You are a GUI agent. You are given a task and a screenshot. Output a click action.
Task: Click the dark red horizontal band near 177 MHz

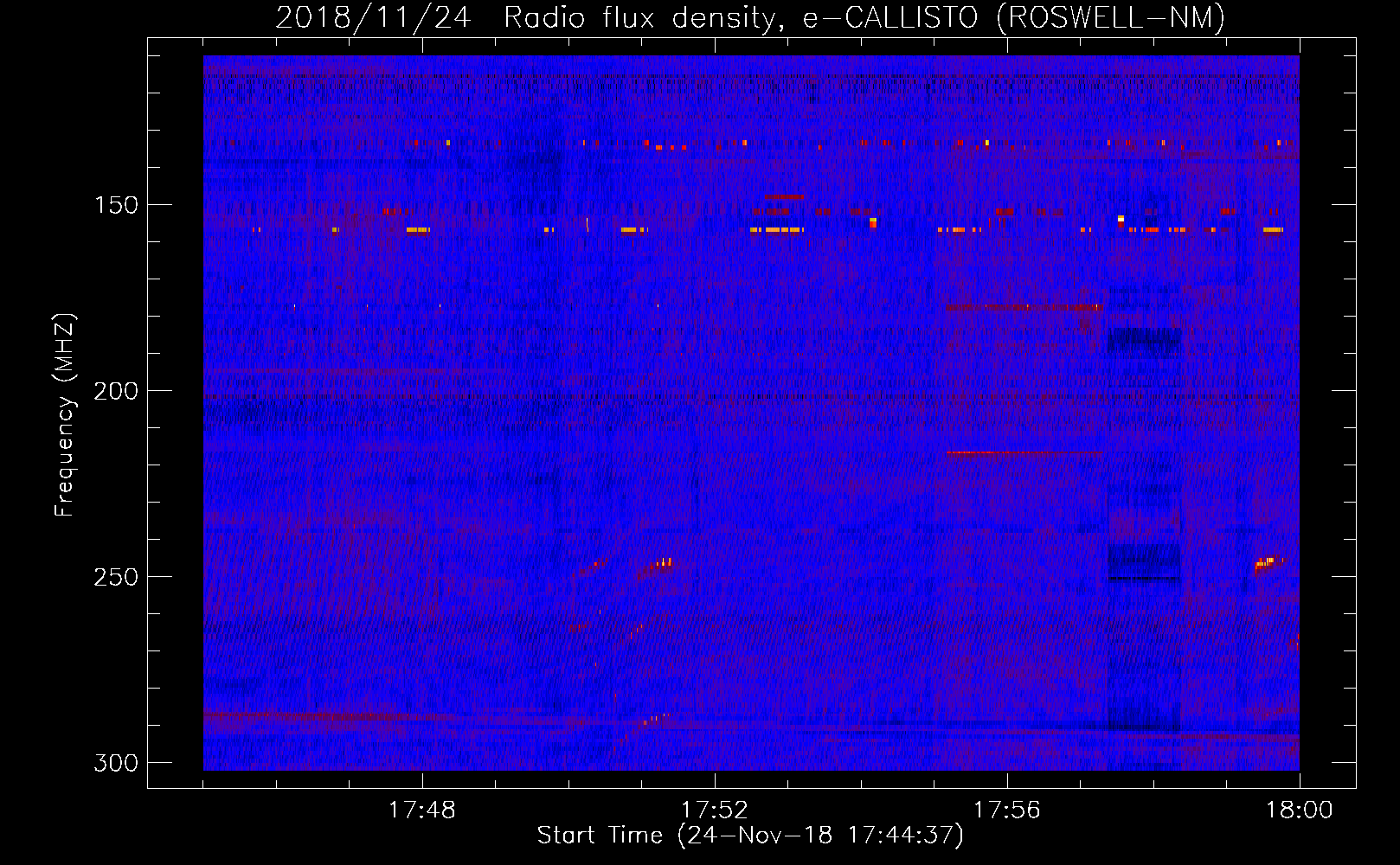click(x=1025, y=307)
